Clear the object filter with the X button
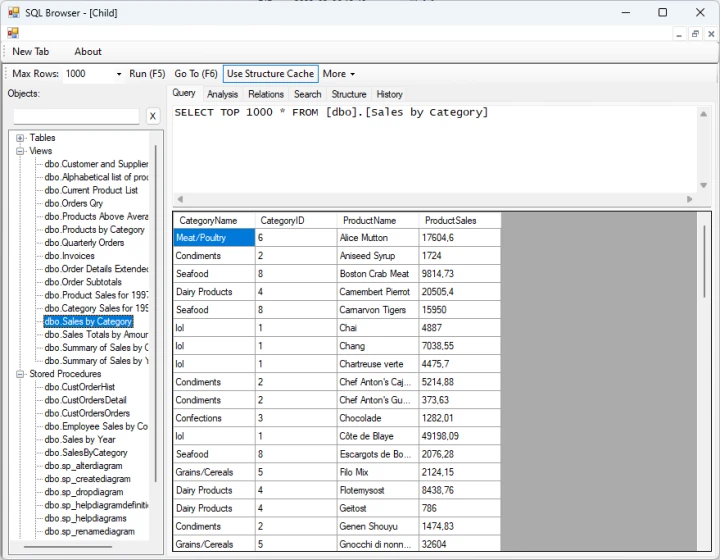Viewport: 720px width, 560px height. (x=153, y=116)
